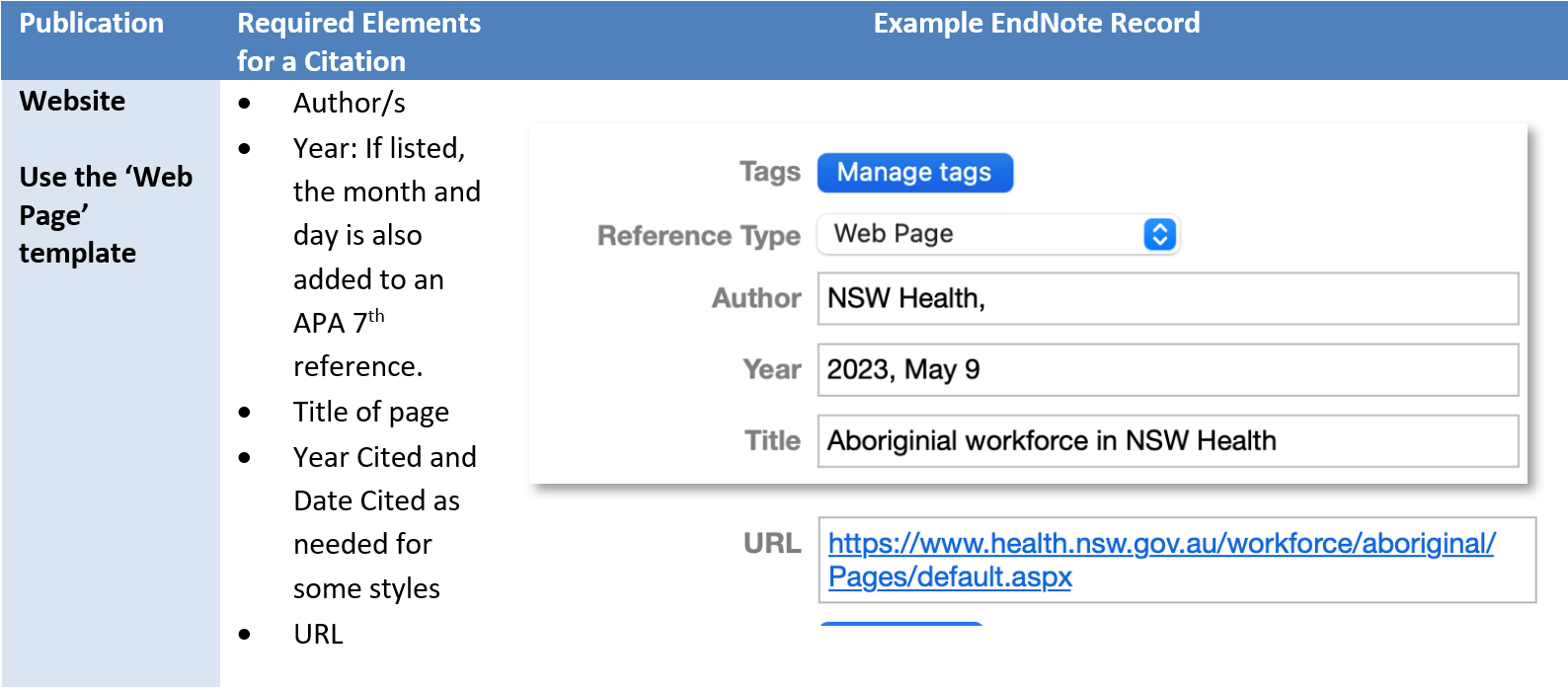The width and height of the screenshot is (1568, 690).
Task: Click the Author field containing NSW Health,
Action: [x=1167, y=298]
